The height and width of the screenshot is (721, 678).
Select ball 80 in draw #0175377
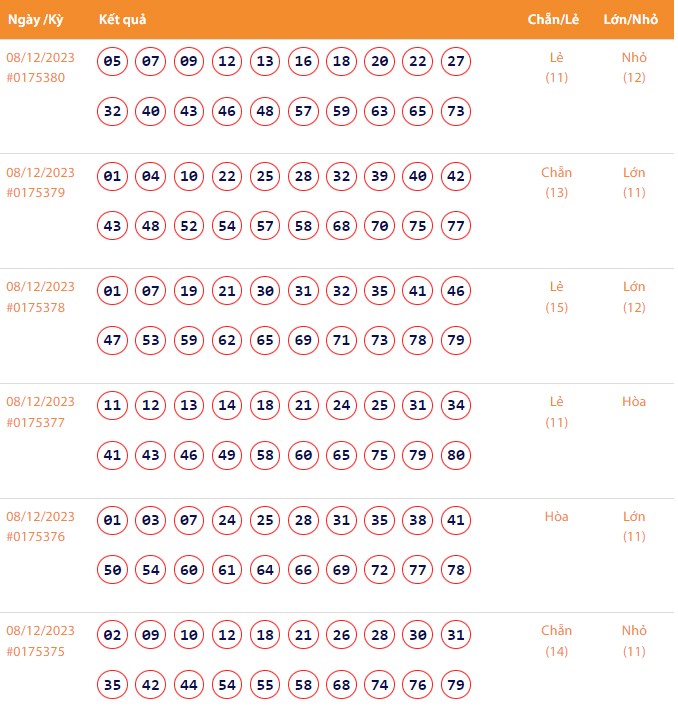click(456, 456)
